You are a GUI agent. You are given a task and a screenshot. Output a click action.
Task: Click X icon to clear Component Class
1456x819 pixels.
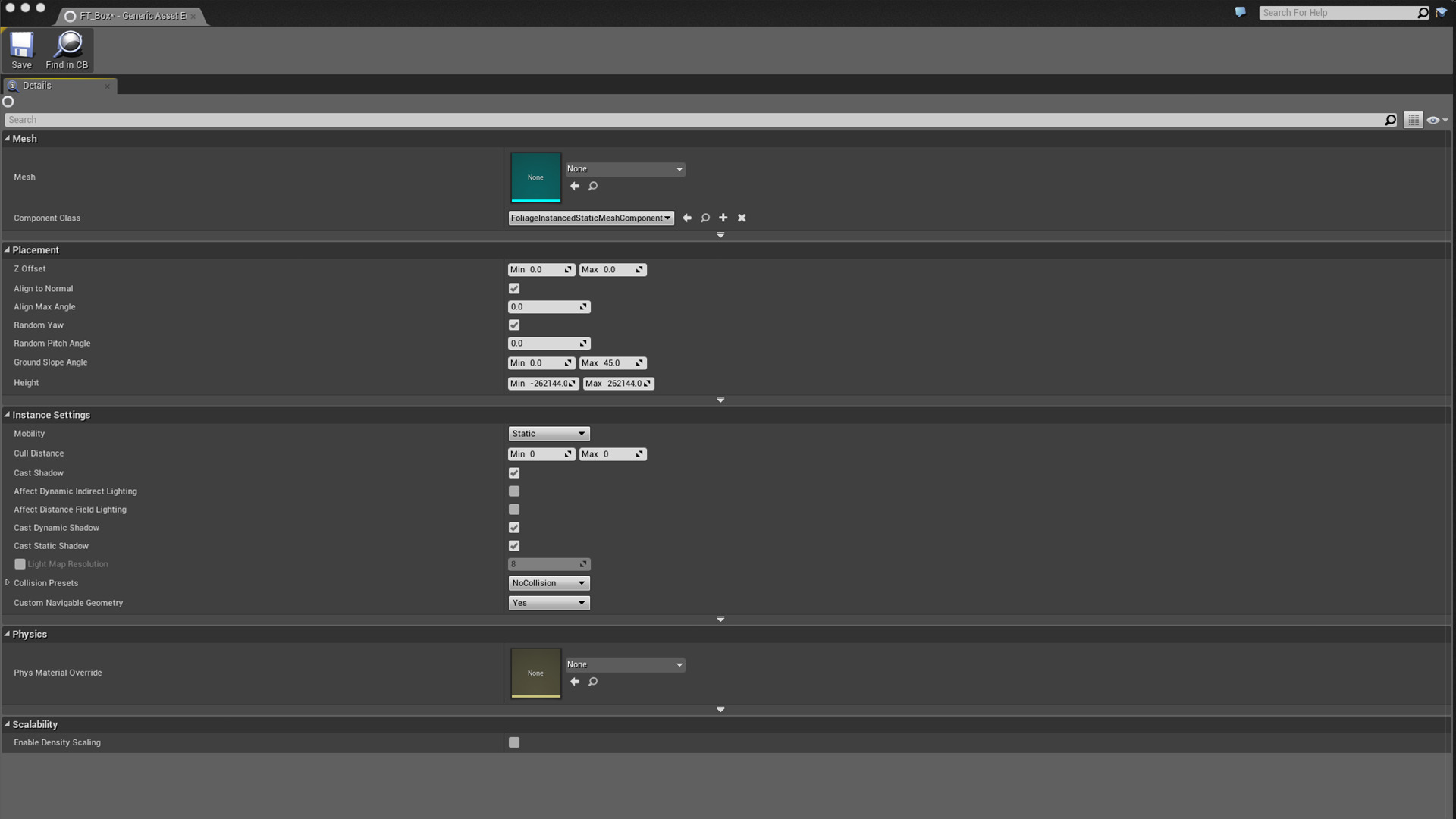pyautogui.click(x=742, y=218)
